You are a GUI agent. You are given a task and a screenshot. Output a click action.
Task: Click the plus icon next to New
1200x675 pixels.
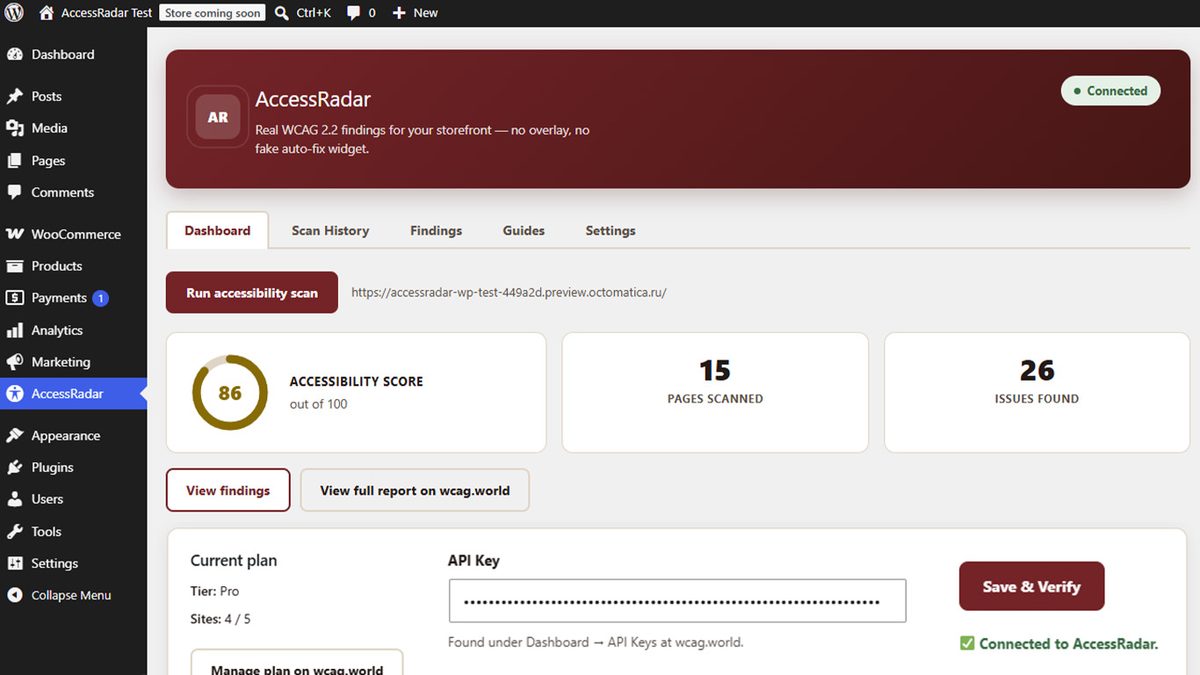tap(399, 13)
